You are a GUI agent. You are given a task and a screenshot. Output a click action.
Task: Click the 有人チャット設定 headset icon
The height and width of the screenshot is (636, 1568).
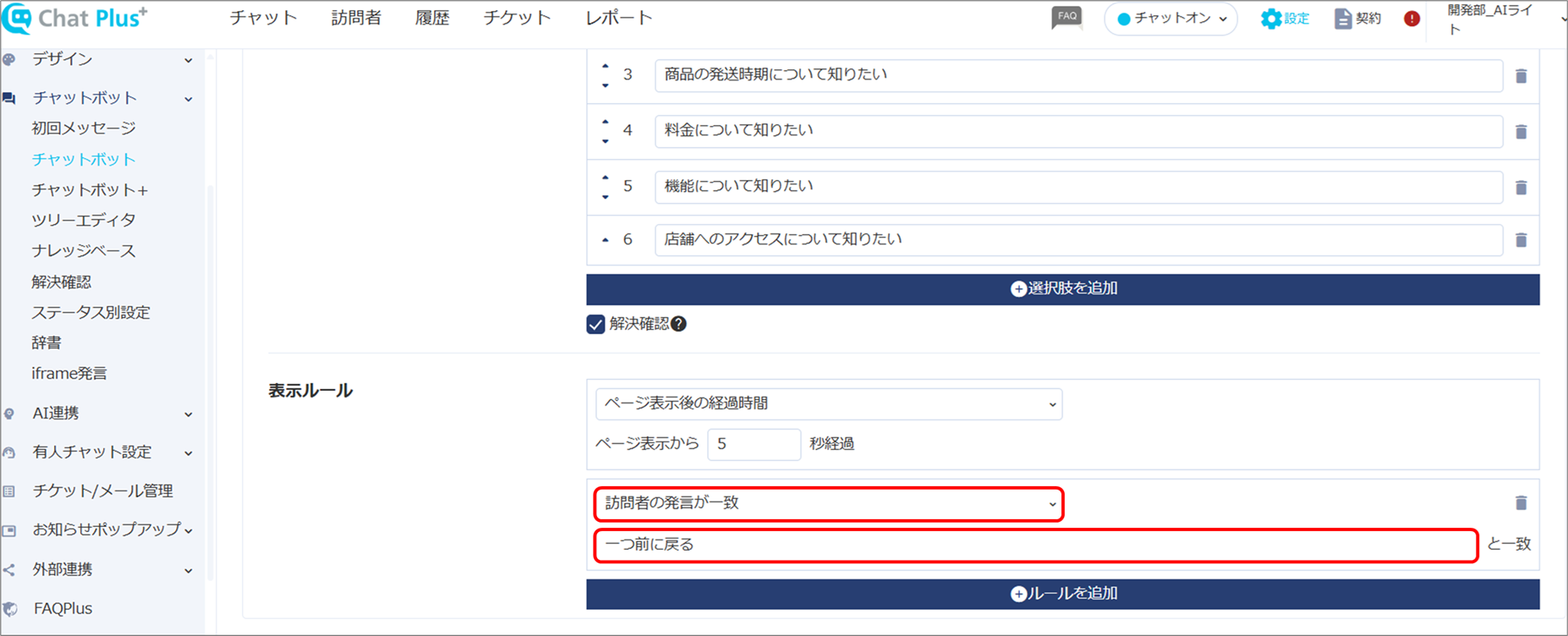[9, 452]
